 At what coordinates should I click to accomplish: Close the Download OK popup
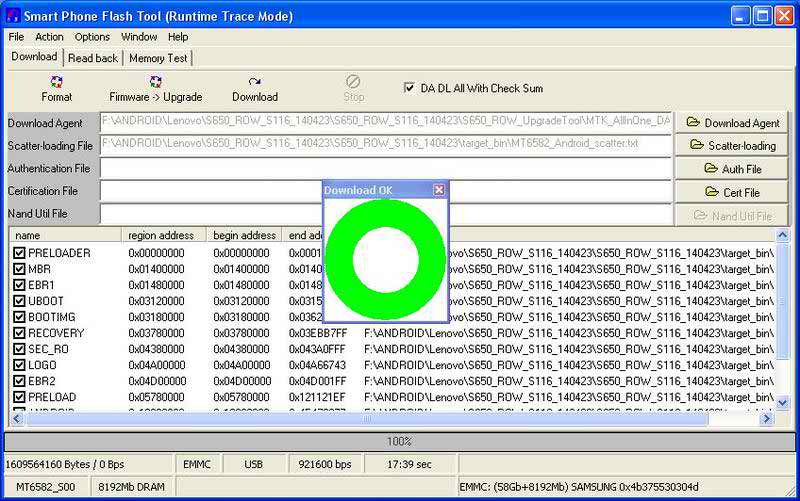coord(439,190)
